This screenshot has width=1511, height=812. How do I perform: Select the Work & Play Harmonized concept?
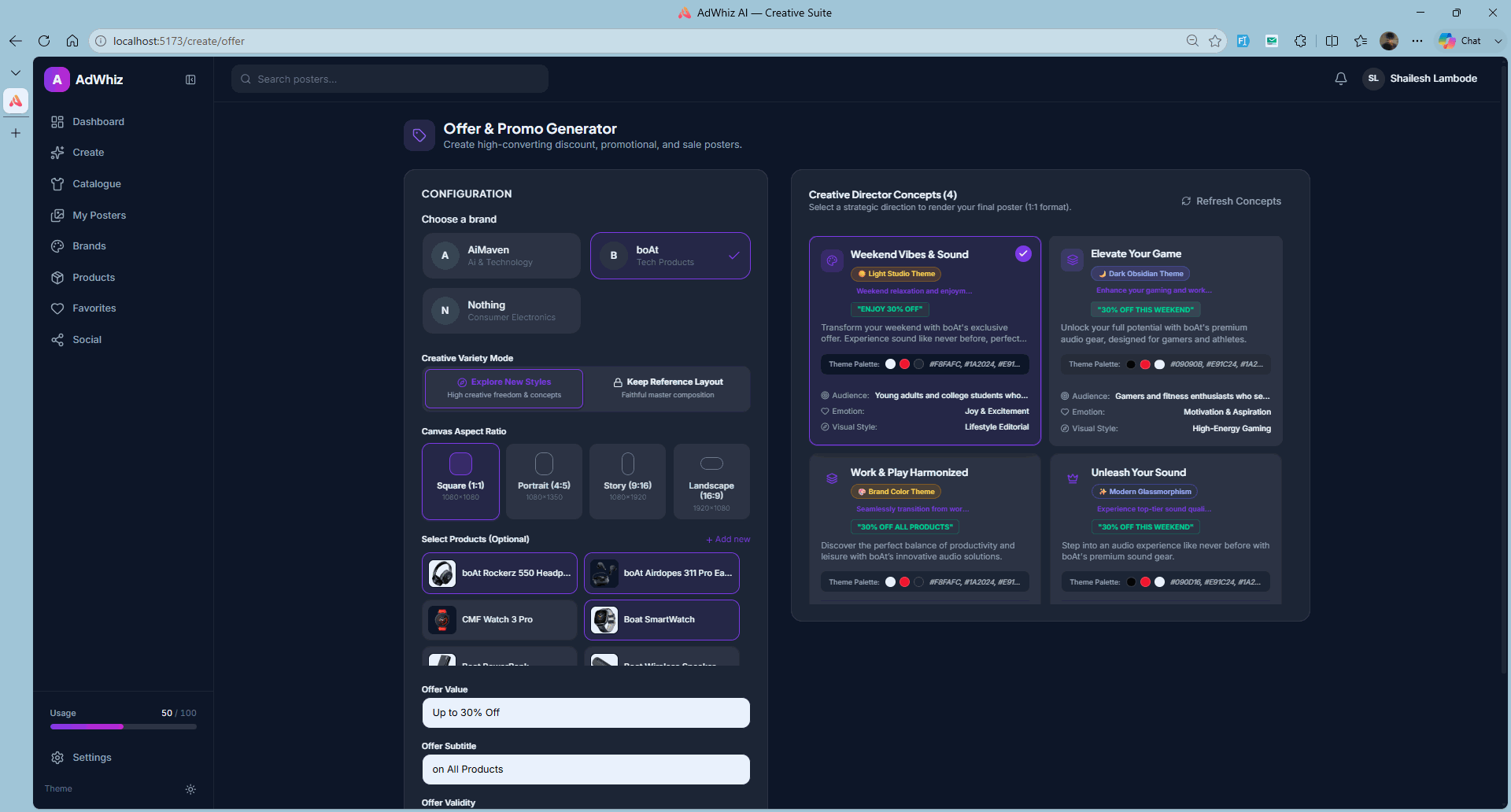[x=925, y=529]
